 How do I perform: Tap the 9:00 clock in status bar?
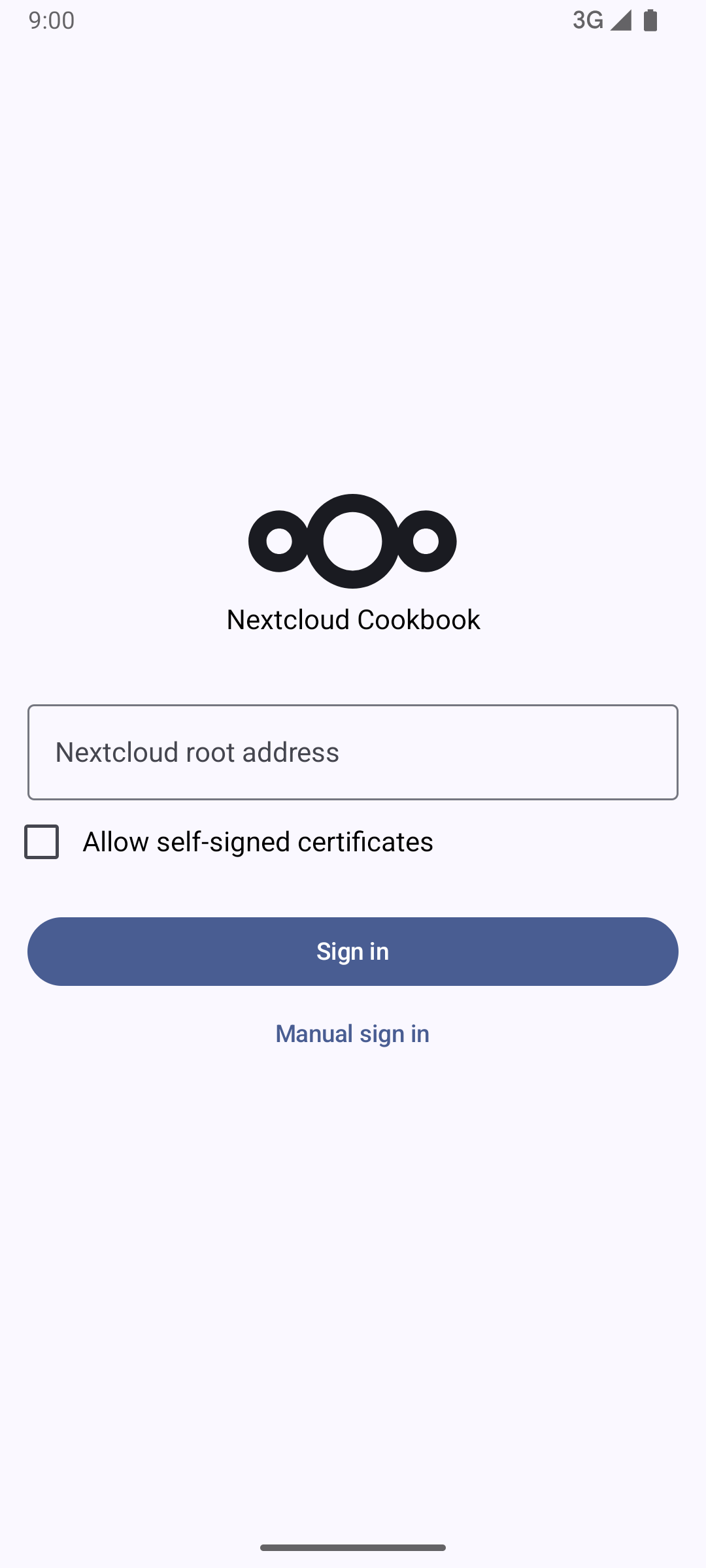tap(52, 20)
